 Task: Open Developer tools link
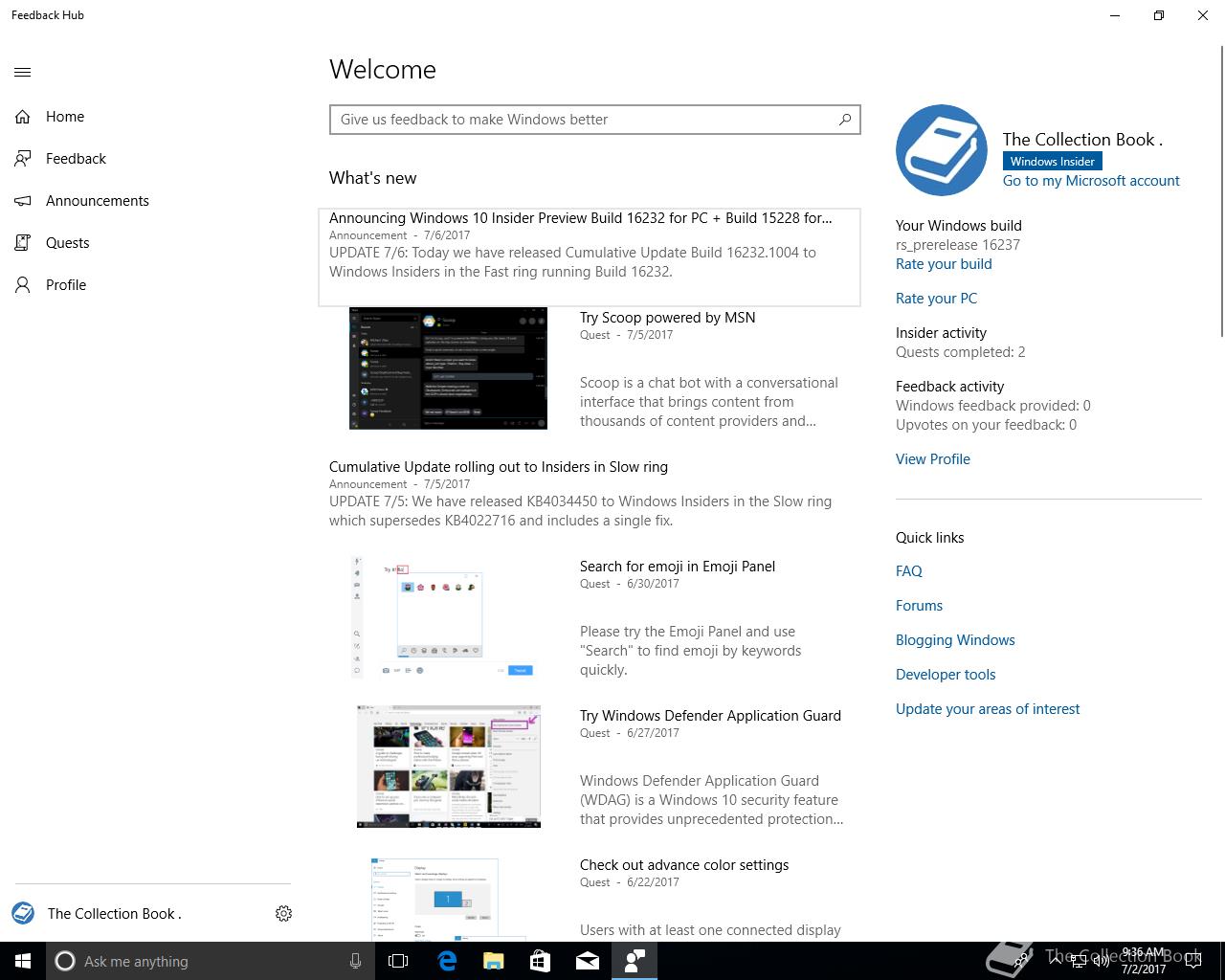click(x=946, y=675)
